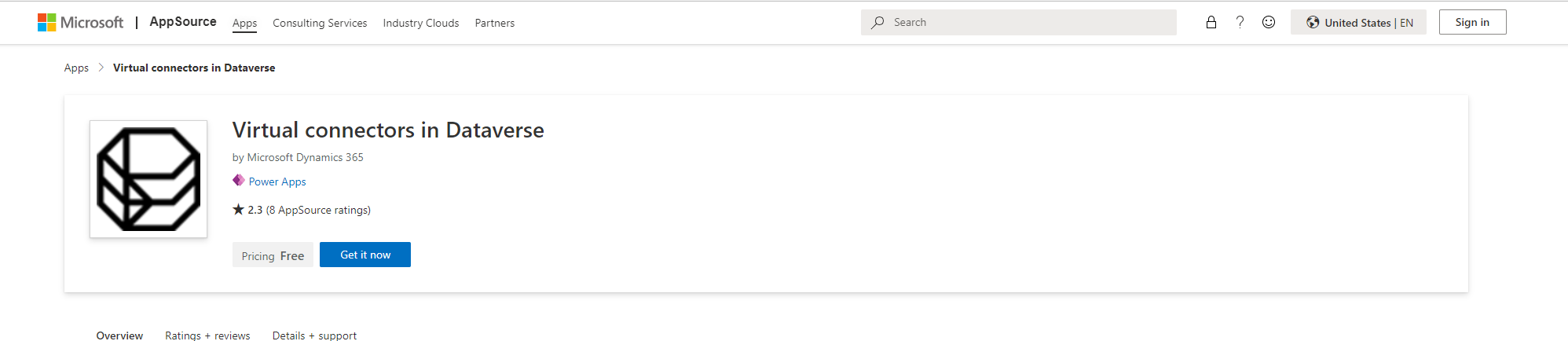Click the Power Apps product icon
The height and width of the screenshot is (341, 1568).
click(x=239, y=181)
